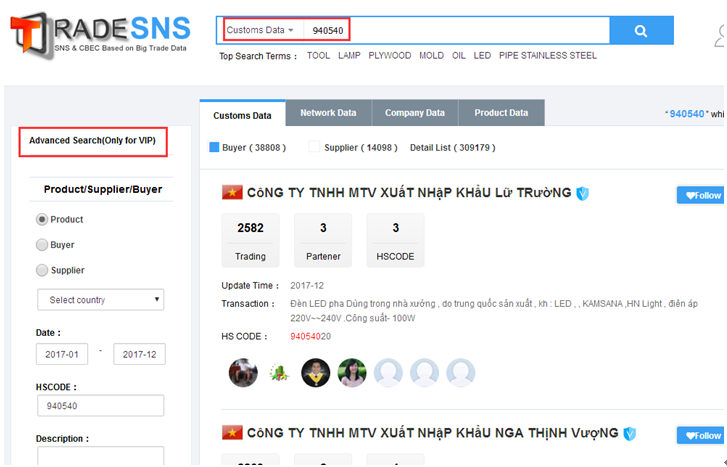
Task: Follow CÔNG TY TNHH MTV Lữ Trường
Action: pyautogui.click(x=700, y=196)
